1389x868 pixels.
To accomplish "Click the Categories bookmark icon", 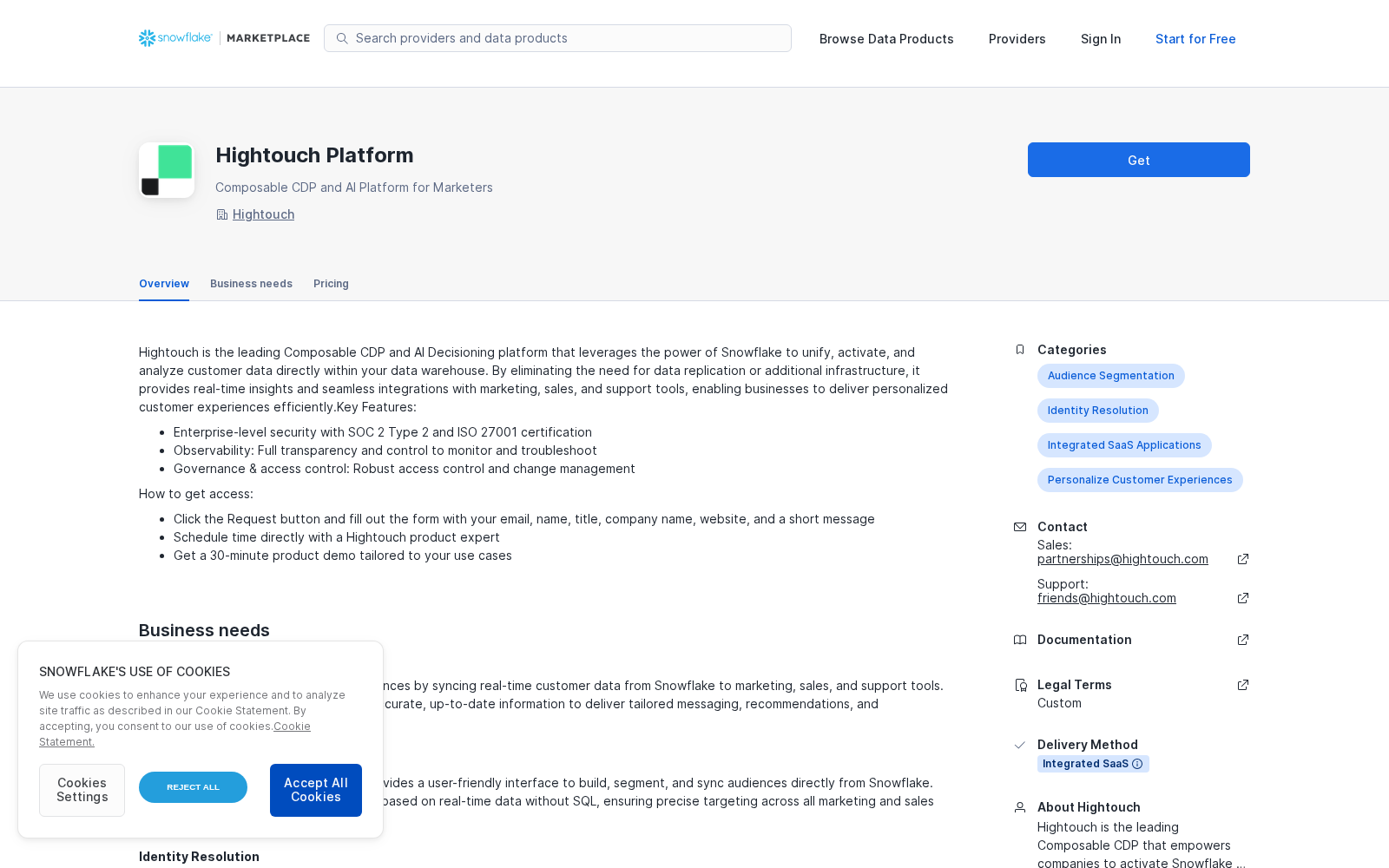I will (x=1020, y=350).
